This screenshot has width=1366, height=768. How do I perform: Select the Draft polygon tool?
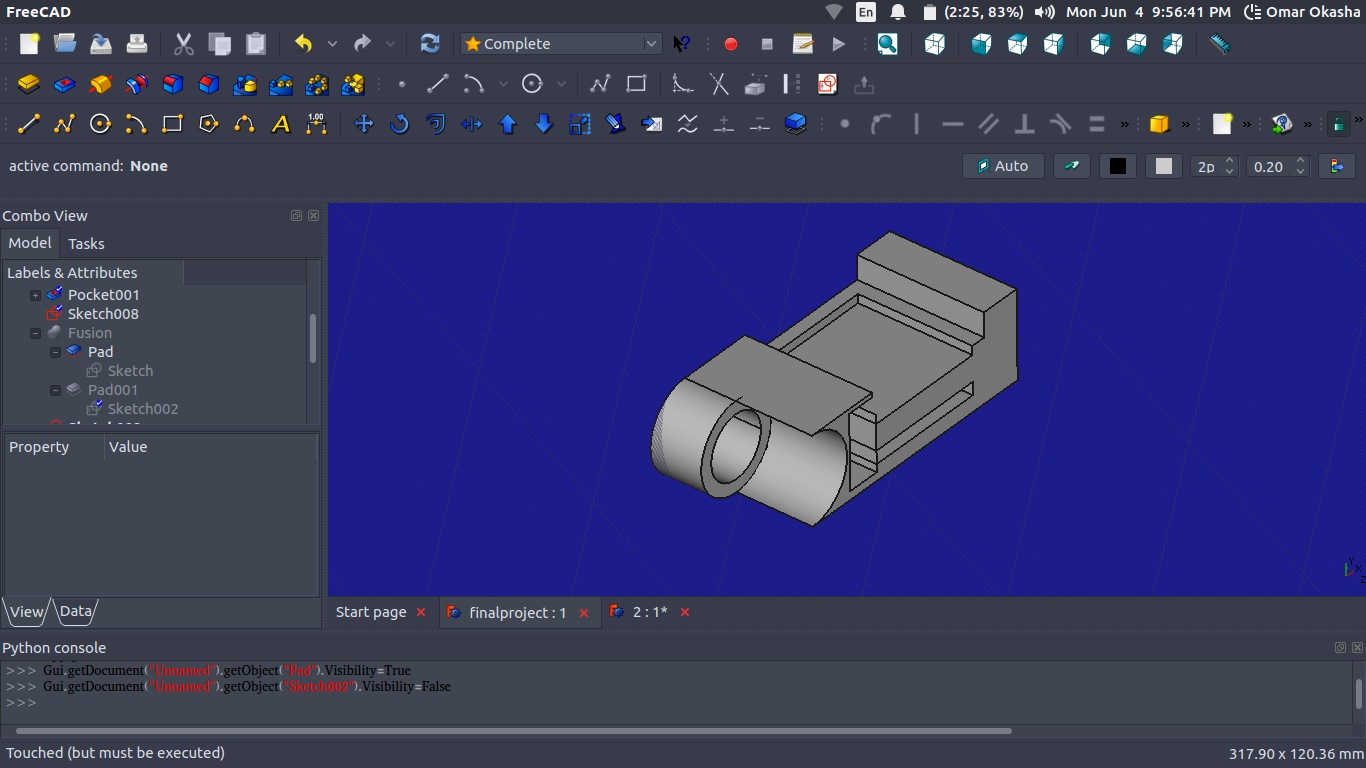pyautogui.click(x=209, y=124)
